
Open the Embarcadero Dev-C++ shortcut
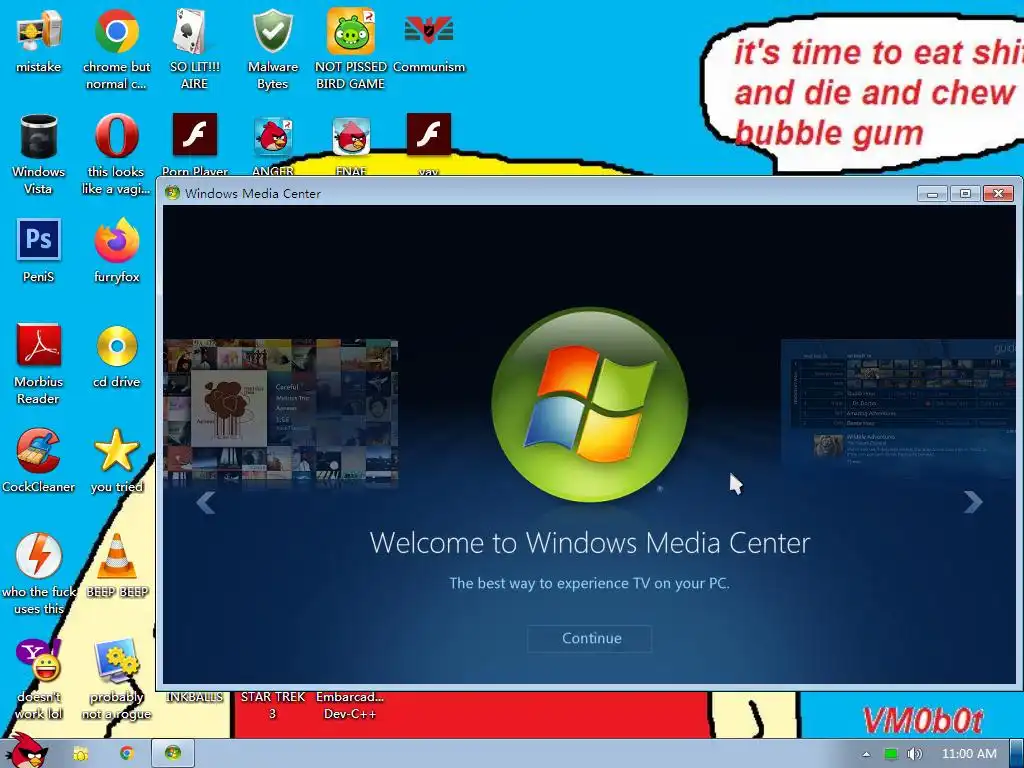click(350, 705)
